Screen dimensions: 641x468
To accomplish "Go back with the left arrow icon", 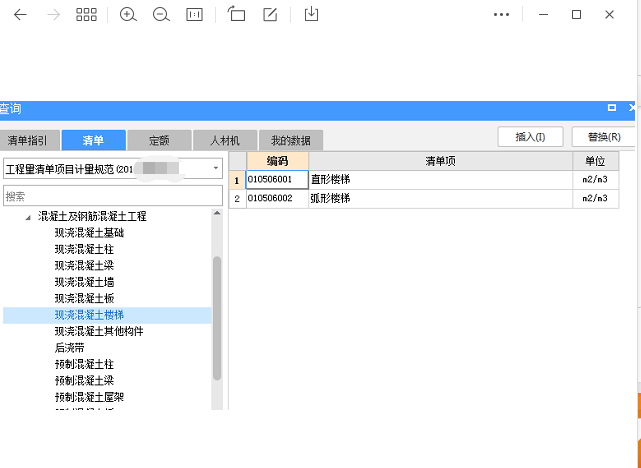I will 20,15.
